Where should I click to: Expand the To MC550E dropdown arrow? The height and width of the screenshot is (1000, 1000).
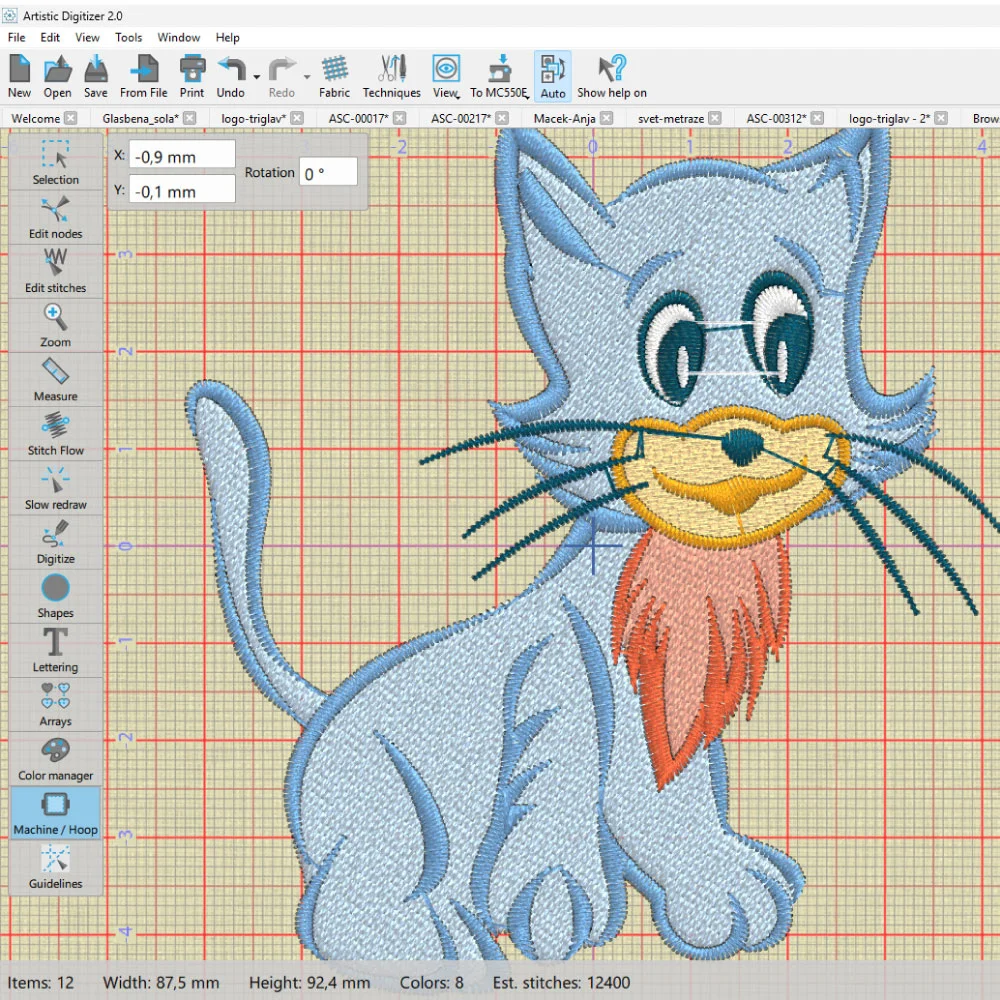pos(527,96)
